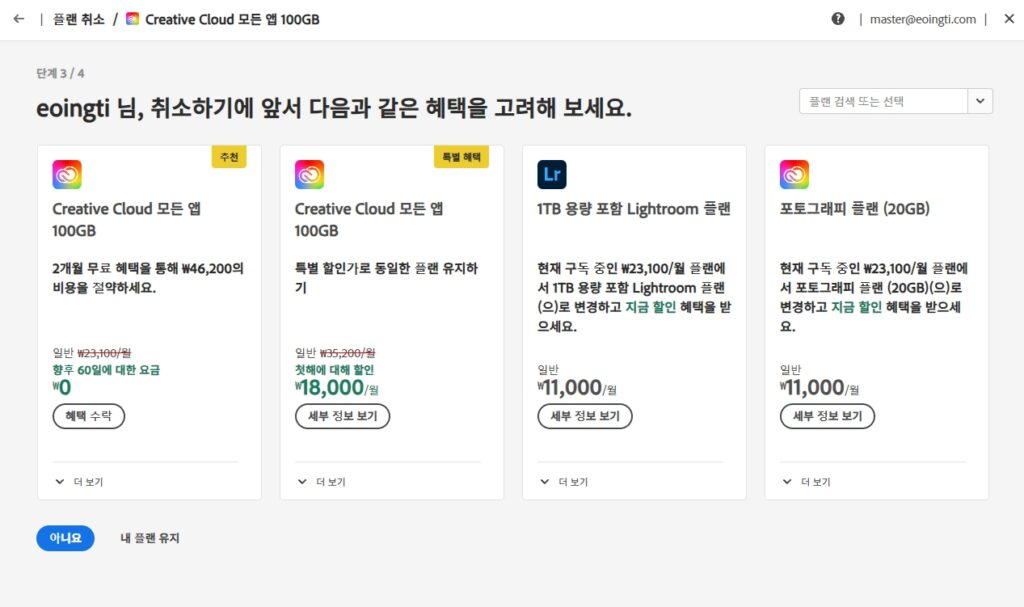
Task: Click the 1TB 용량 포함 Lightroom 플랜 title
Action: click(x=633, y=209)
